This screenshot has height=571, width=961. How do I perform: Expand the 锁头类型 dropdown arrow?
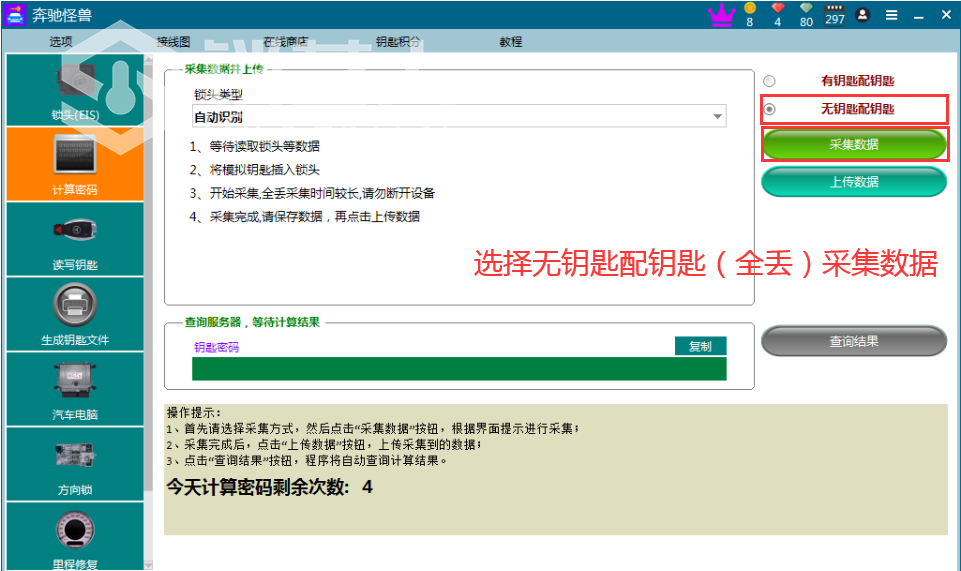[x=717, y=116]
